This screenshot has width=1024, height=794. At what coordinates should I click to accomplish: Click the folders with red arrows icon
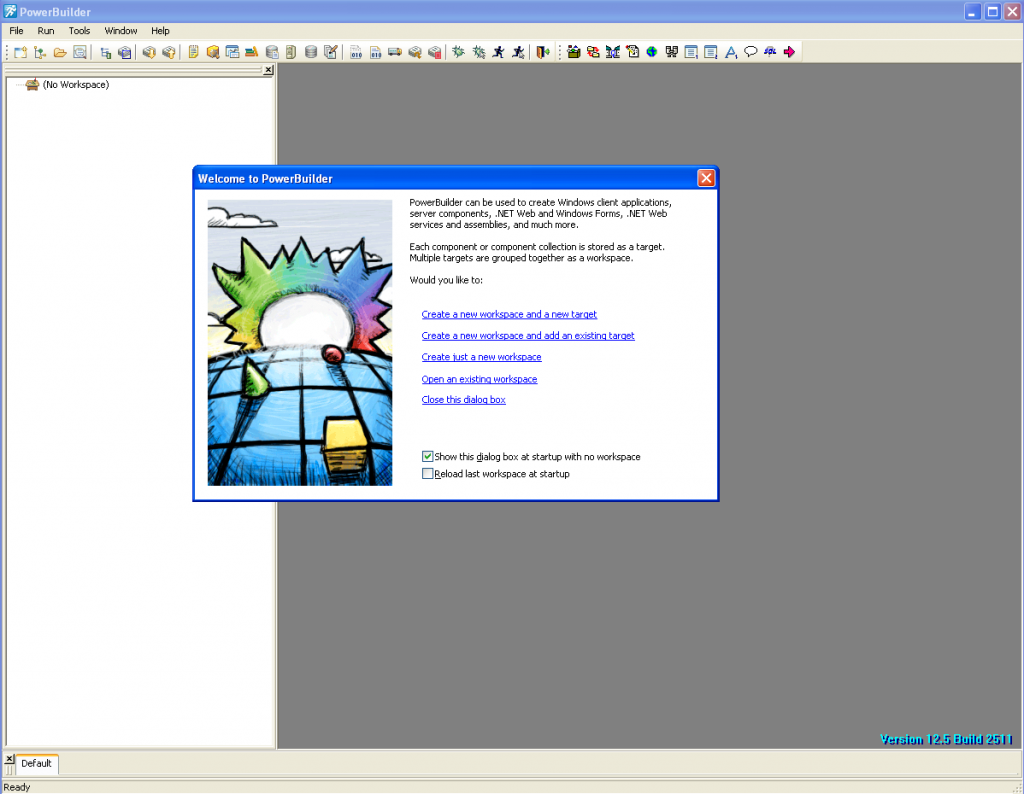(593, 52)
